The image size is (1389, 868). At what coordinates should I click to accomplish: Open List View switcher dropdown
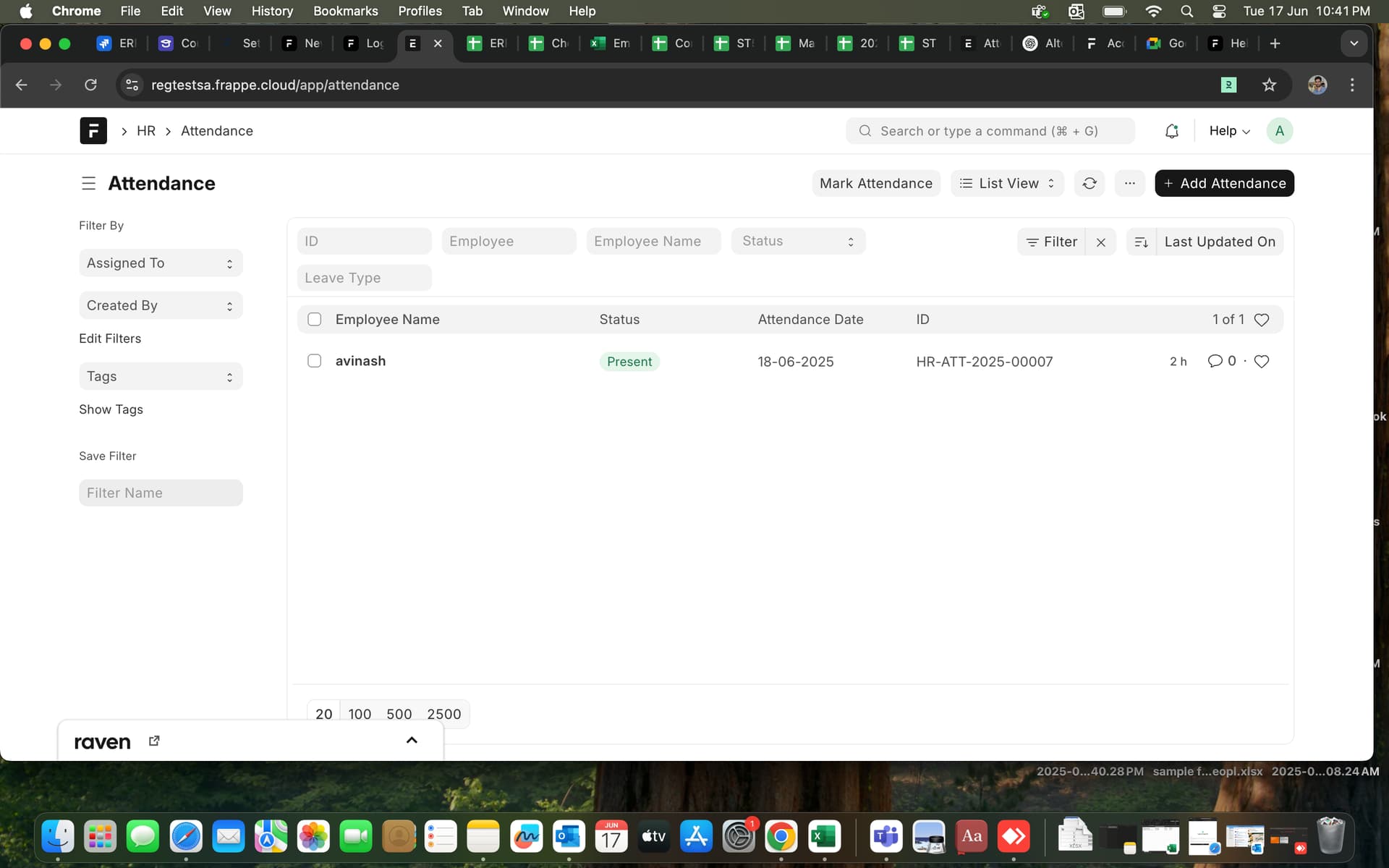[x=1007, y=184]
